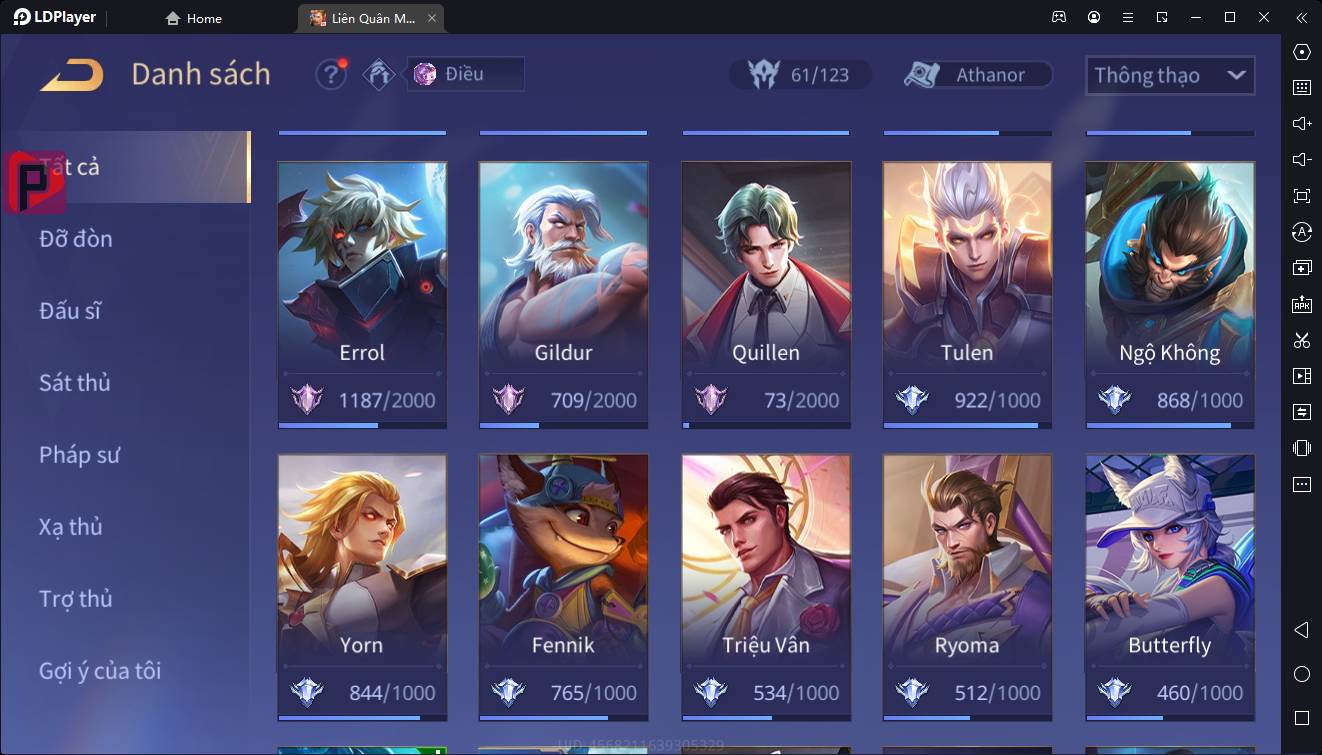Select the Sát thủ category

point(75,382)
